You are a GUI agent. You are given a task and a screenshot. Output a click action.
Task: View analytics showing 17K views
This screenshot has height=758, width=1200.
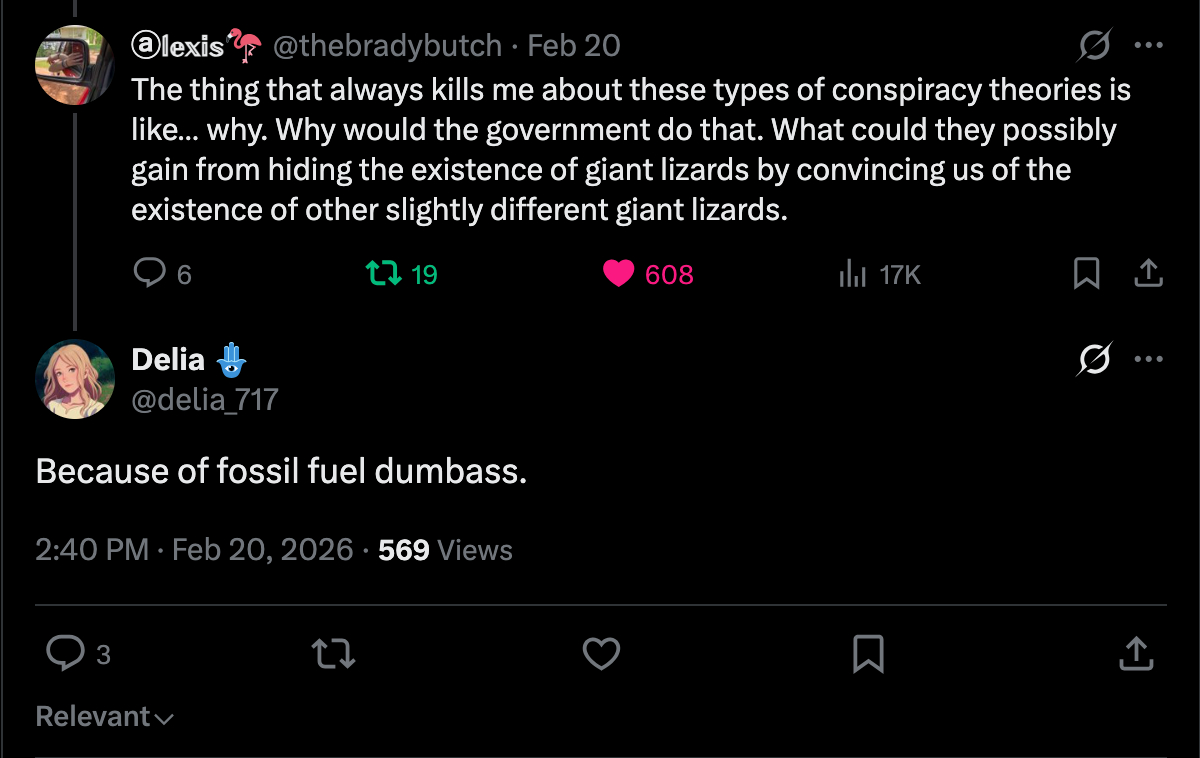852,273
